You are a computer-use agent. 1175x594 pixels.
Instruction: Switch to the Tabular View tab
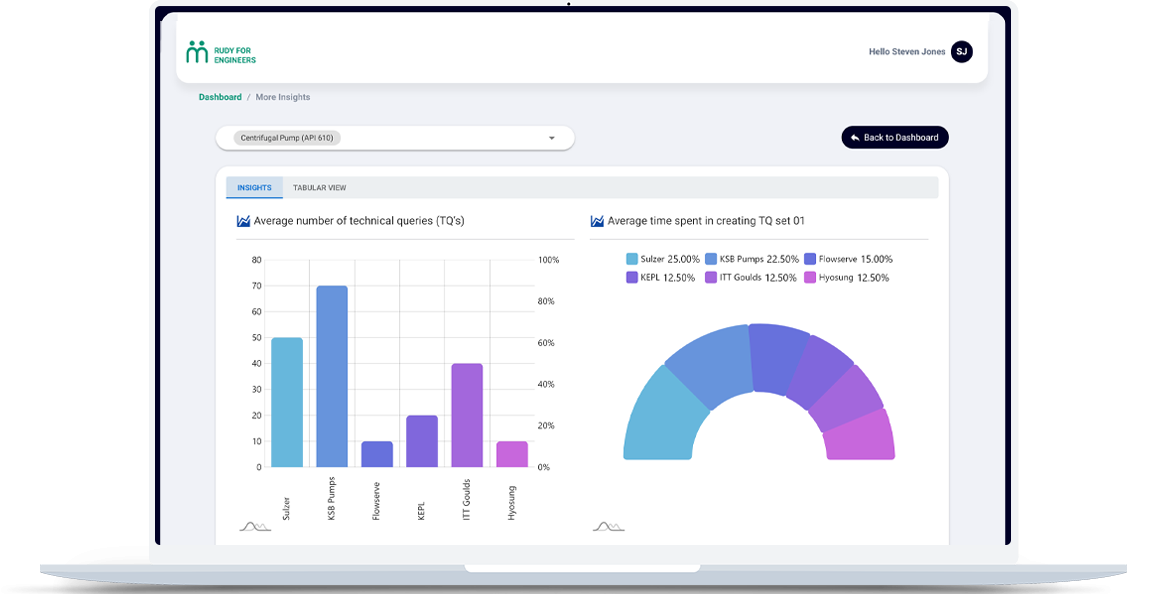point(318,187)
